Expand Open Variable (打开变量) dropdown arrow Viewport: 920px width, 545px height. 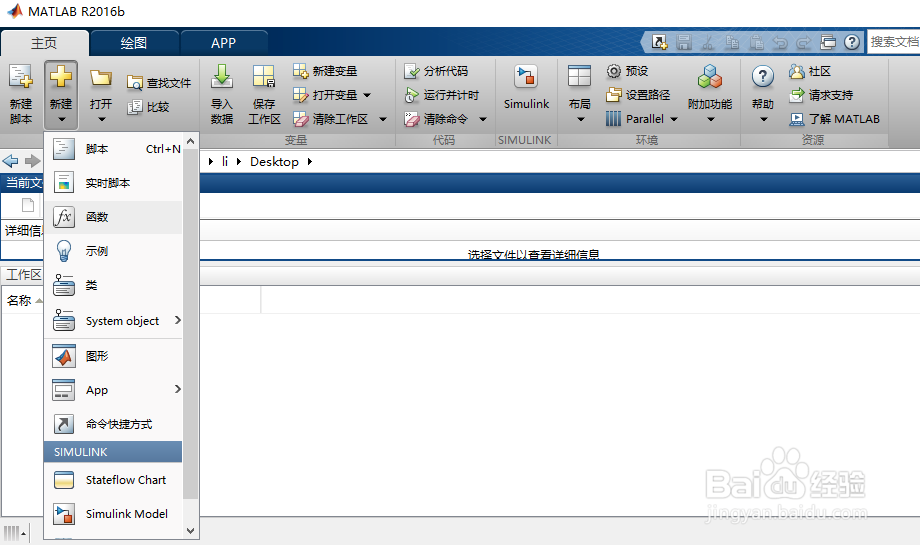(367, 95)
